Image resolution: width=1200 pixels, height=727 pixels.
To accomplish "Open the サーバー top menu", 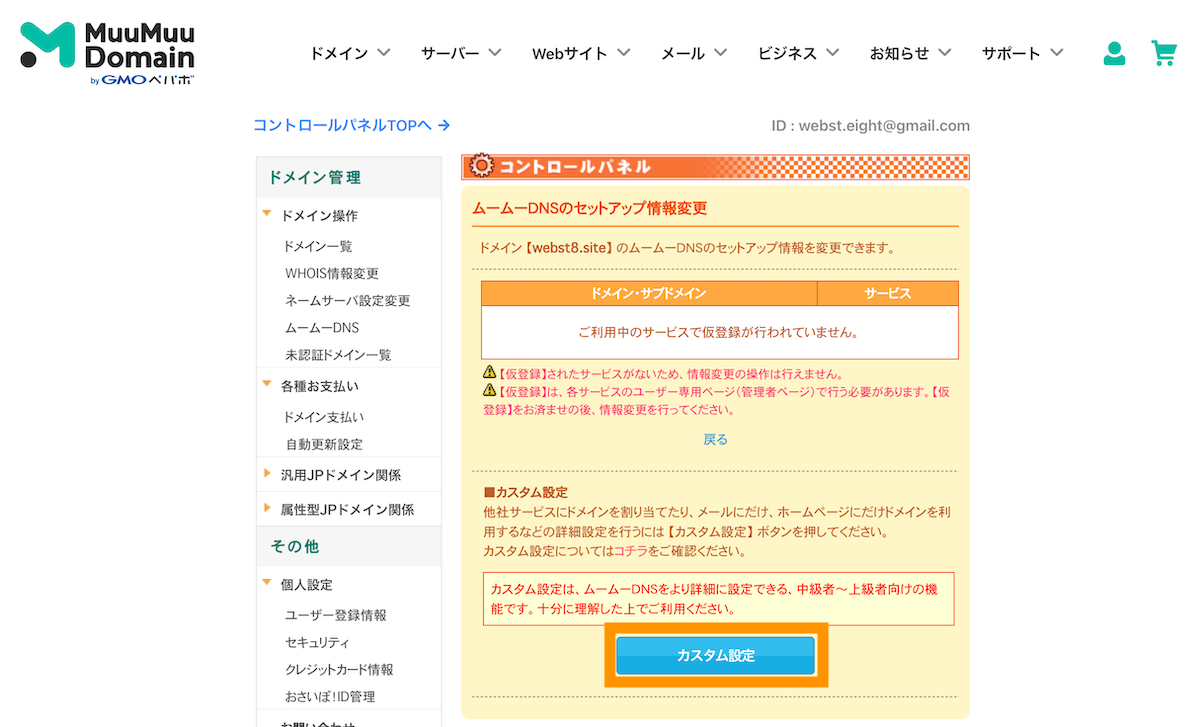I will [x=450, y=53].
